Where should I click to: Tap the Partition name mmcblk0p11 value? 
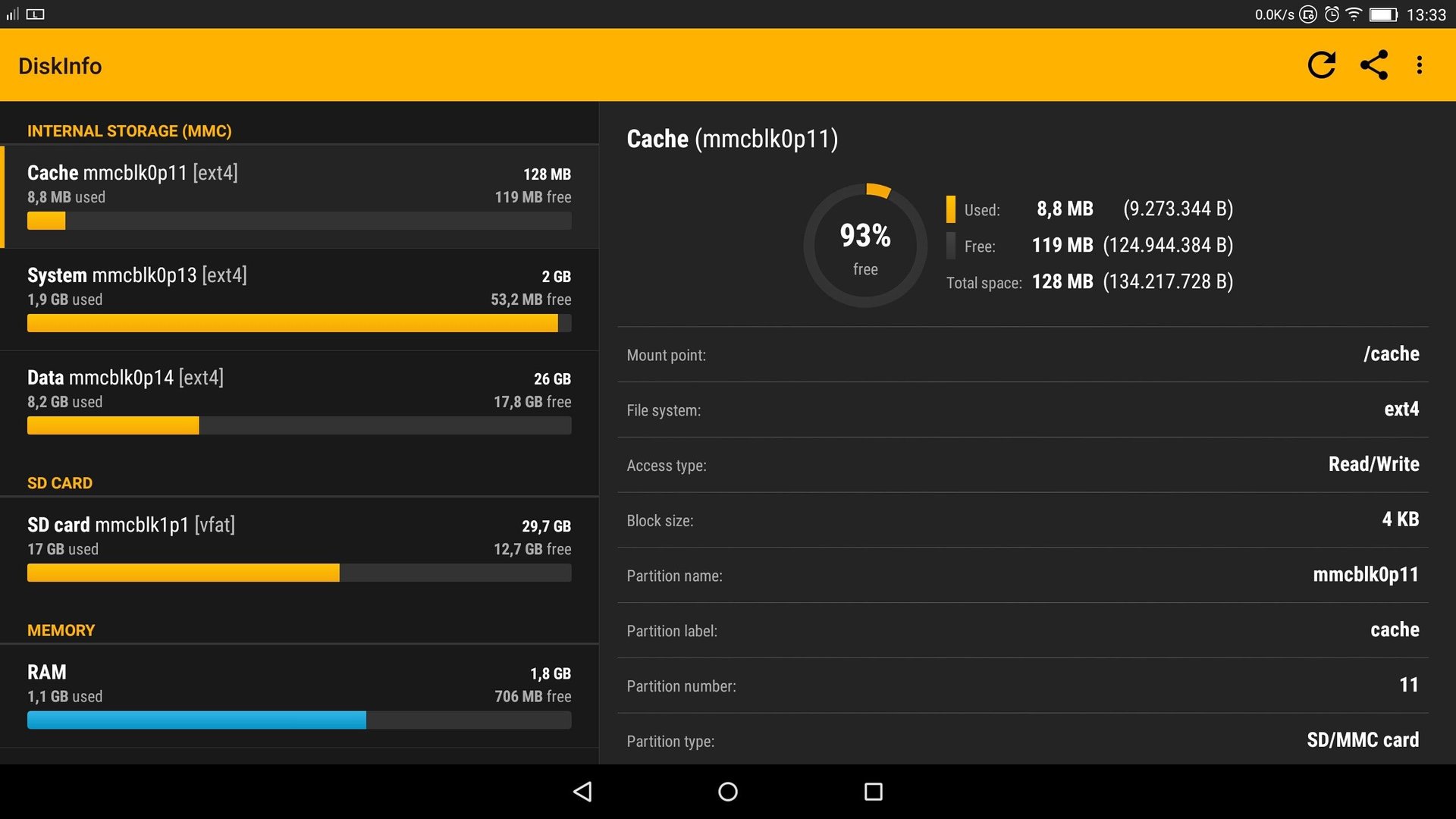click(1366, 575)
